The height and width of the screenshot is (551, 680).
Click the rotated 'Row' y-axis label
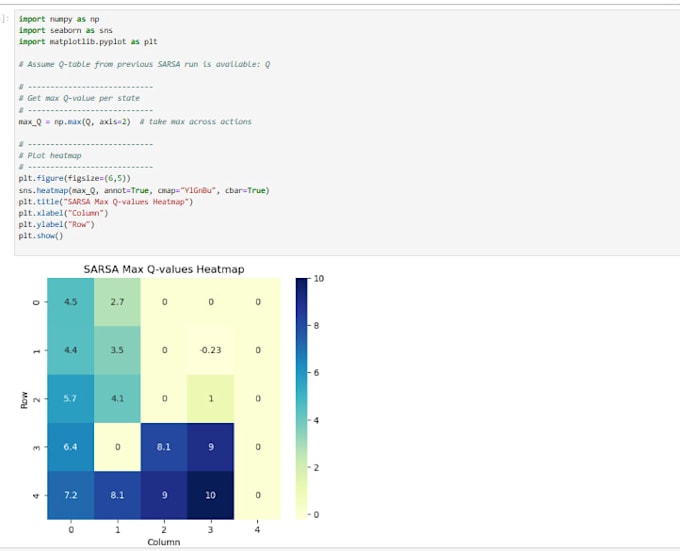[24, 400]
